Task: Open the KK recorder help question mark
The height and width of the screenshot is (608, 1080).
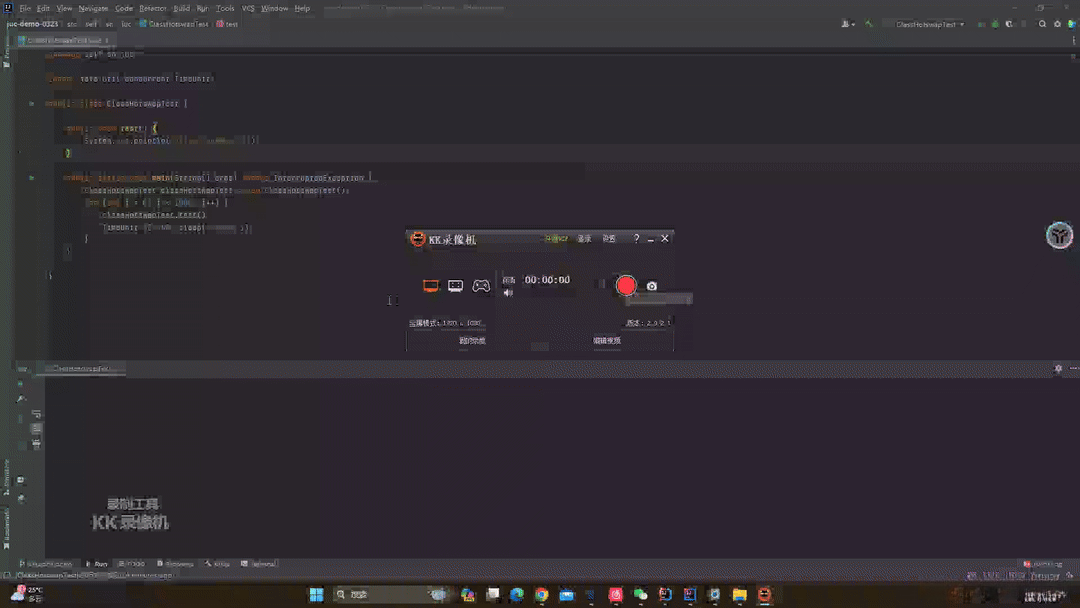Action: [x=636, y=238]
